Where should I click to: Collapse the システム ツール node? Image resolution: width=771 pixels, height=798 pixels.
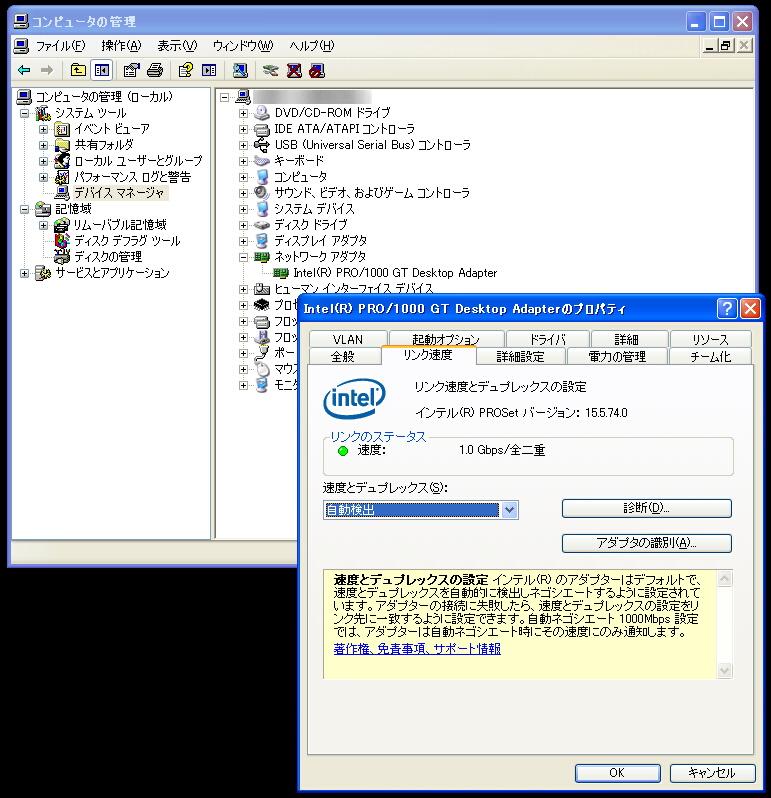tap(24, 113)
